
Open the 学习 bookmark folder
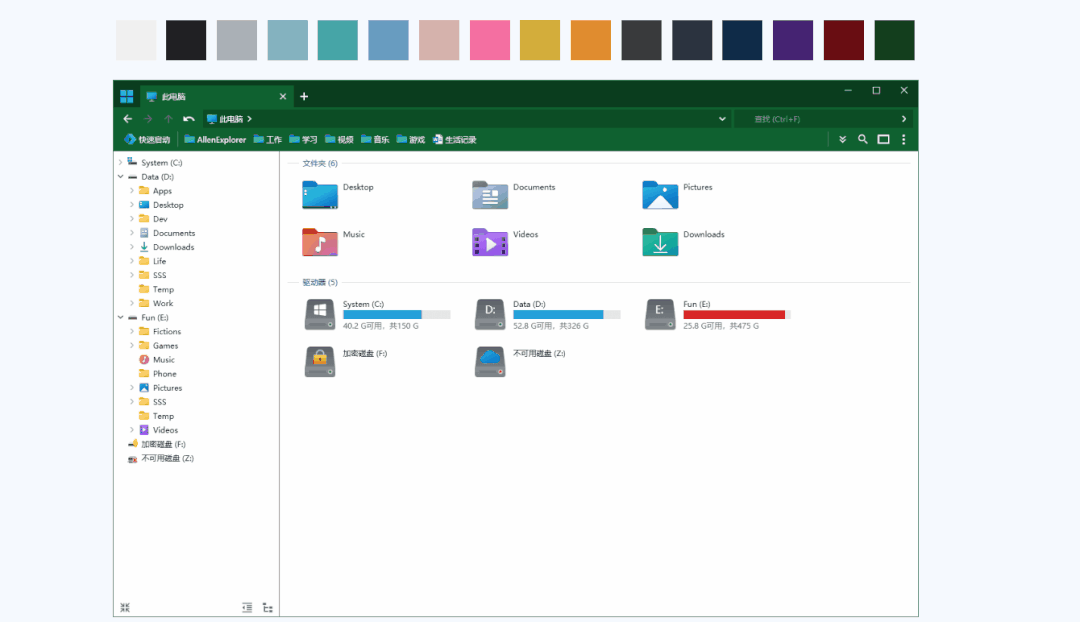tap(303, 139)
